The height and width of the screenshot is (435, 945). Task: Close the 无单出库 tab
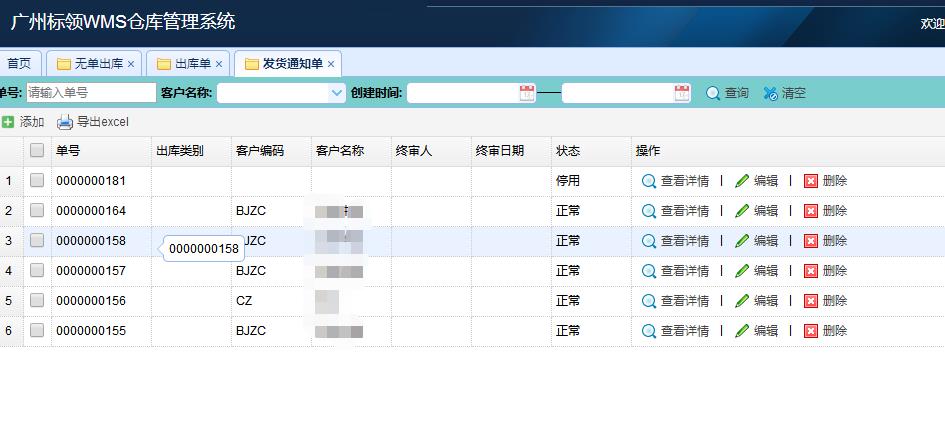131,64
